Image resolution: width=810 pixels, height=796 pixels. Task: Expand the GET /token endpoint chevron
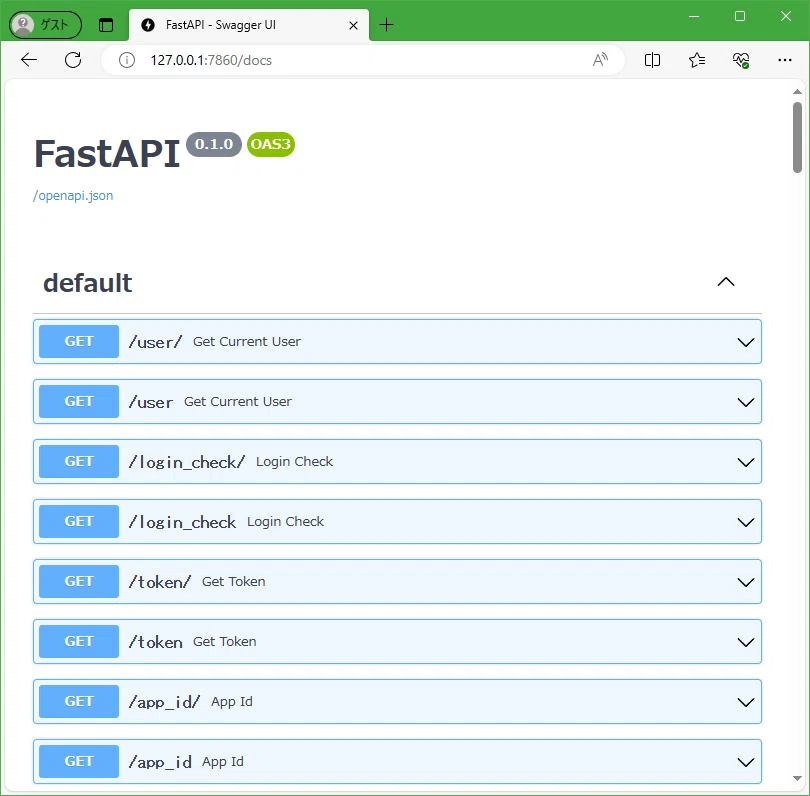click(745, 642)
